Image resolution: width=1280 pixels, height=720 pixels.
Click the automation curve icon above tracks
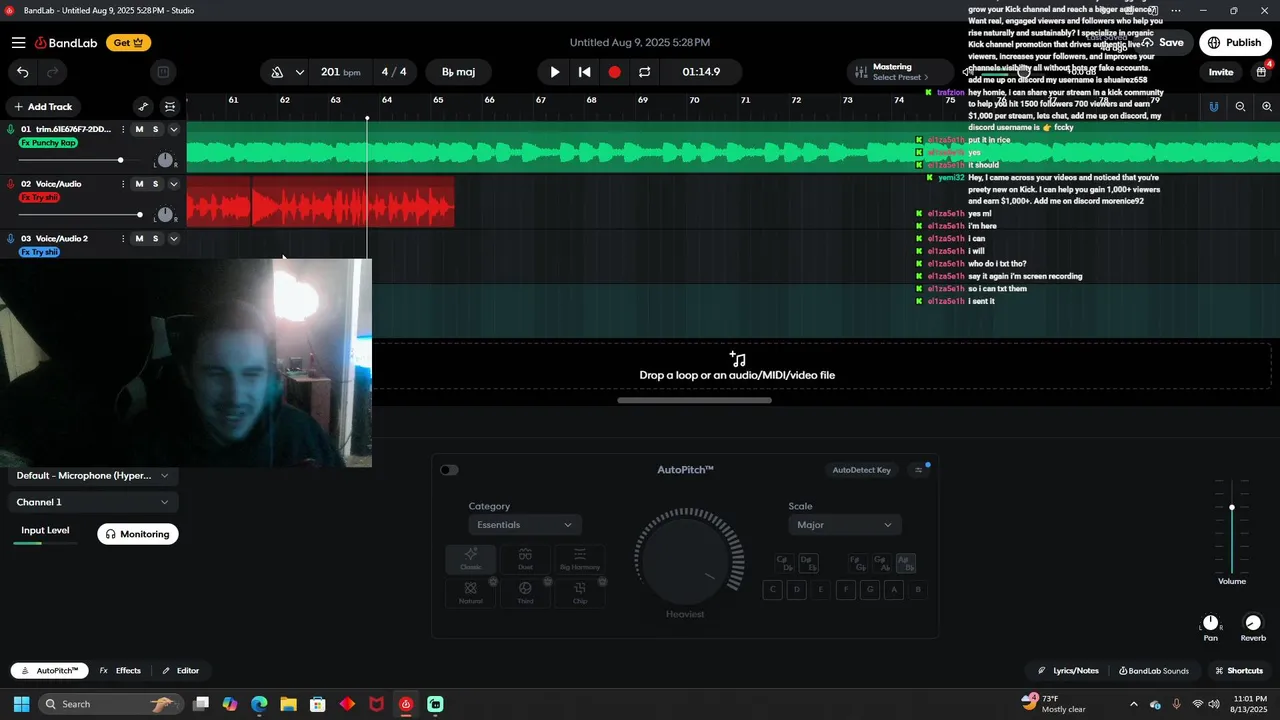143,106
